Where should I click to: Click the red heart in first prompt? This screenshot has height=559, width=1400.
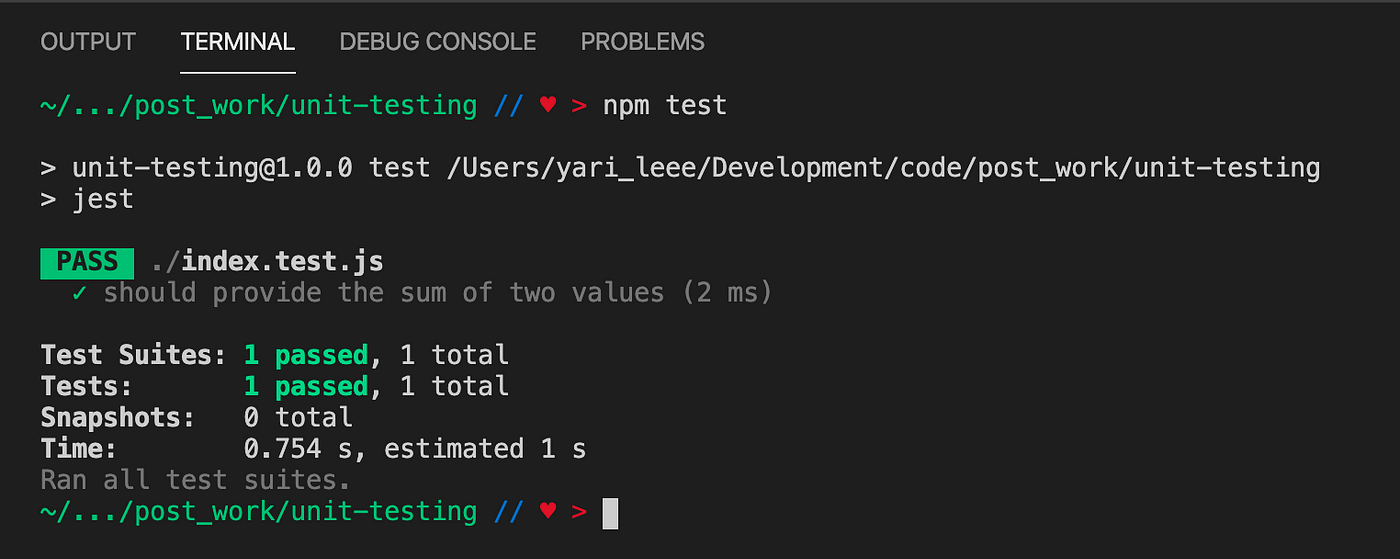pos(547,105)
